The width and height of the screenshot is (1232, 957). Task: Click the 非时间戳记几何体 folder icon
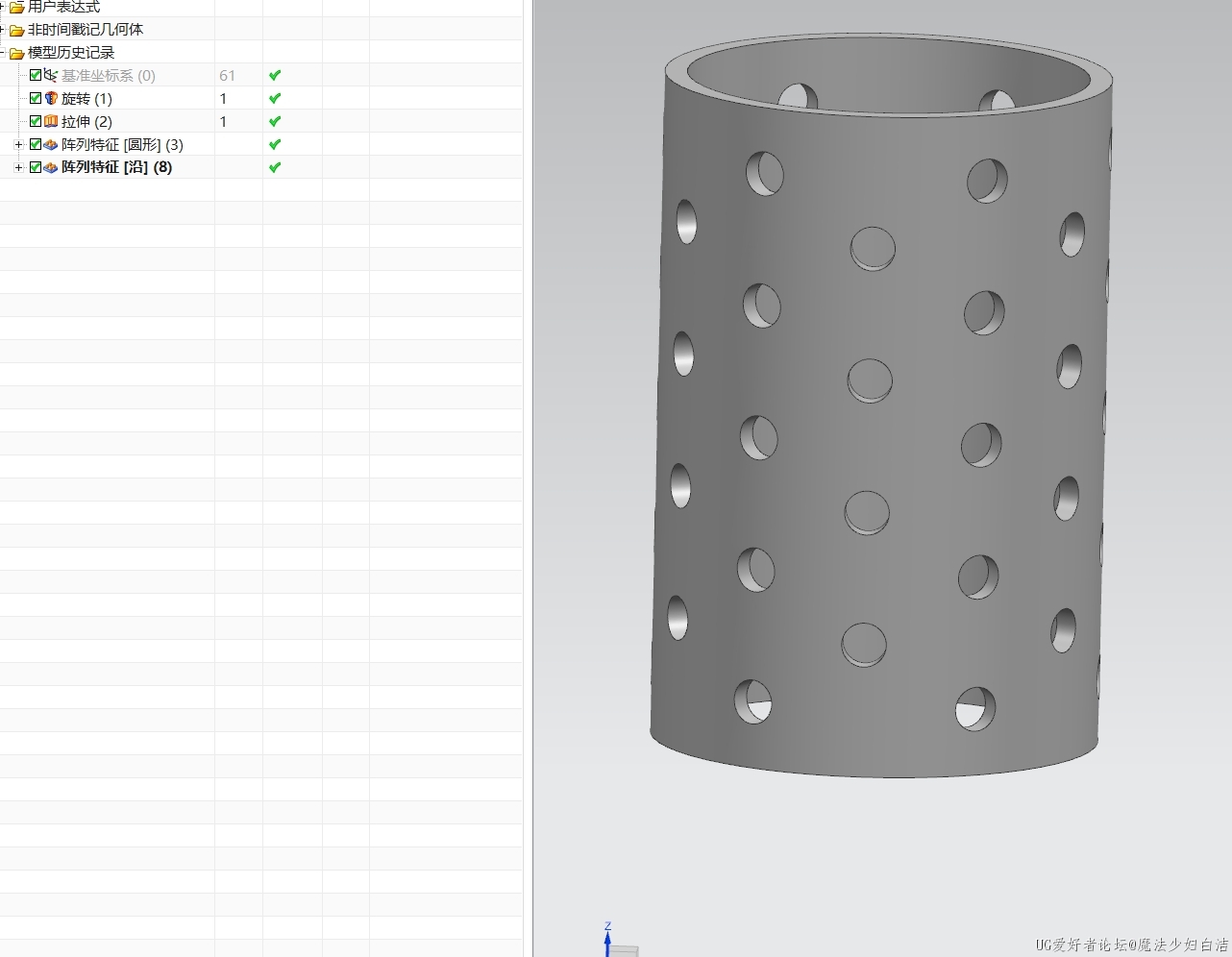click(x=16, y=30)
